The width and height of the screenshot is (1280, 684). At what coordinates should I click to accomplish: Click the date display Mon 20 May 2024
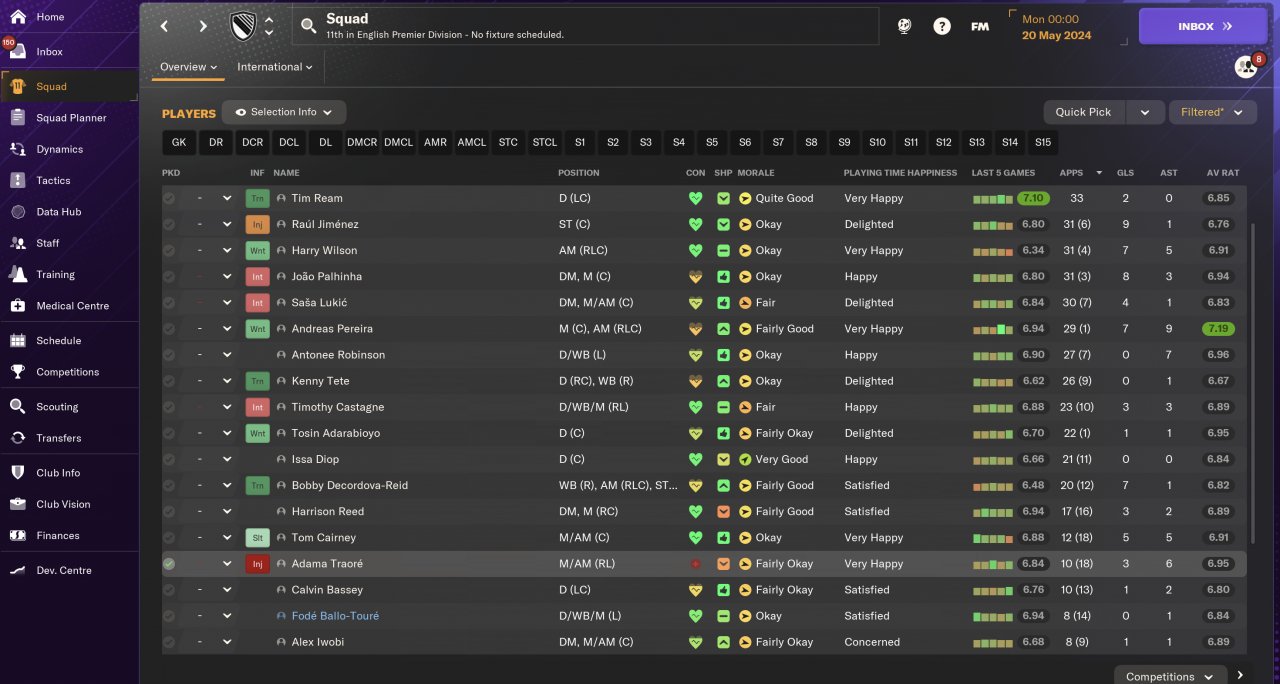tap(1057, 27)
